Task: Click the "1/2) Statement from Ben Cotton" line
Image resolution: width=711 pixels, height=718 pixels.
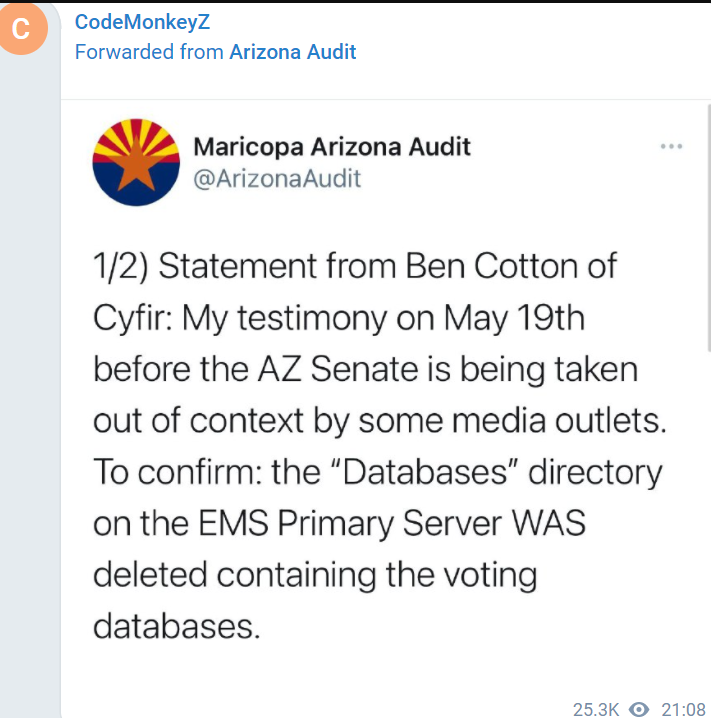Action: pyautogui.click(x=355, y=266)
